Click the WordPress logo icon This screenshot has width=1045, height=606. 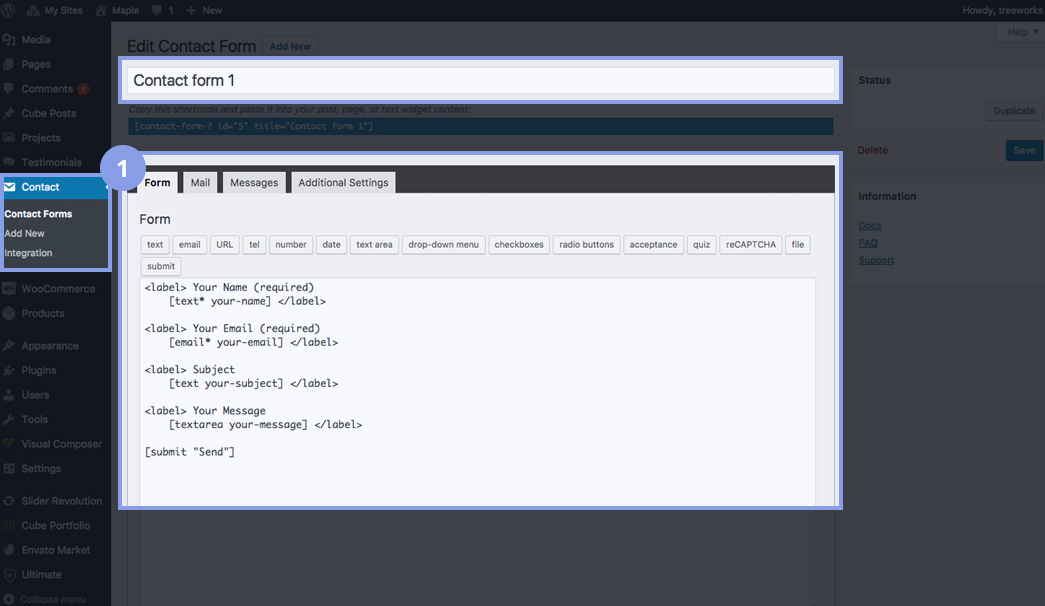click(10, 10)
